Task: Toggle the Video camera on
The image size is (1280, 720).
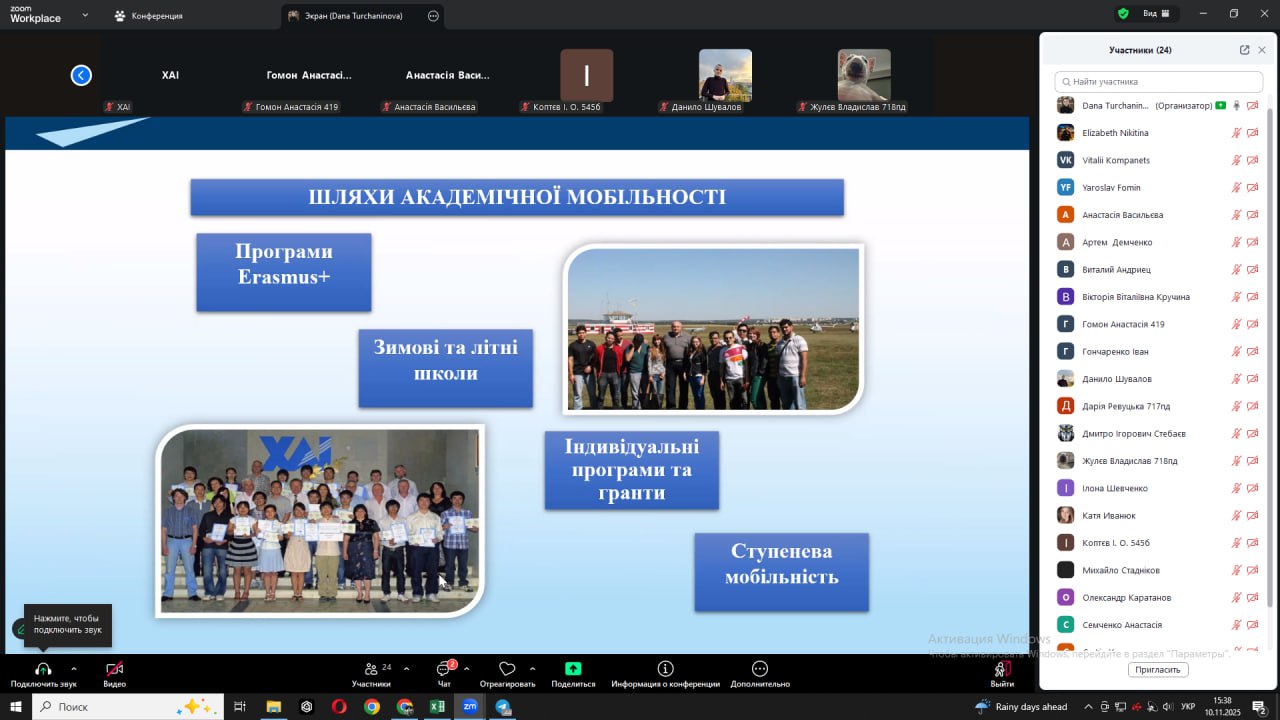Action: (x=114, y=669)
